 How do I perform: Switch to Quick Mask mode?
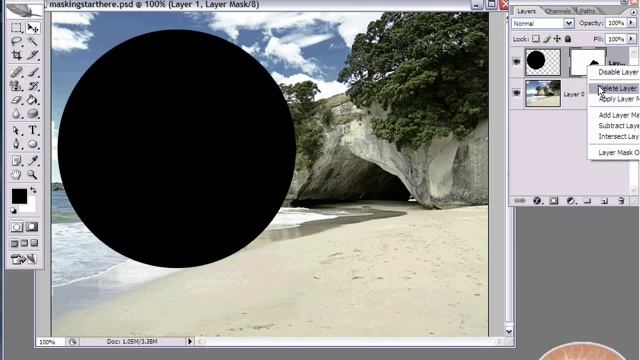click(x=32, y=227)
